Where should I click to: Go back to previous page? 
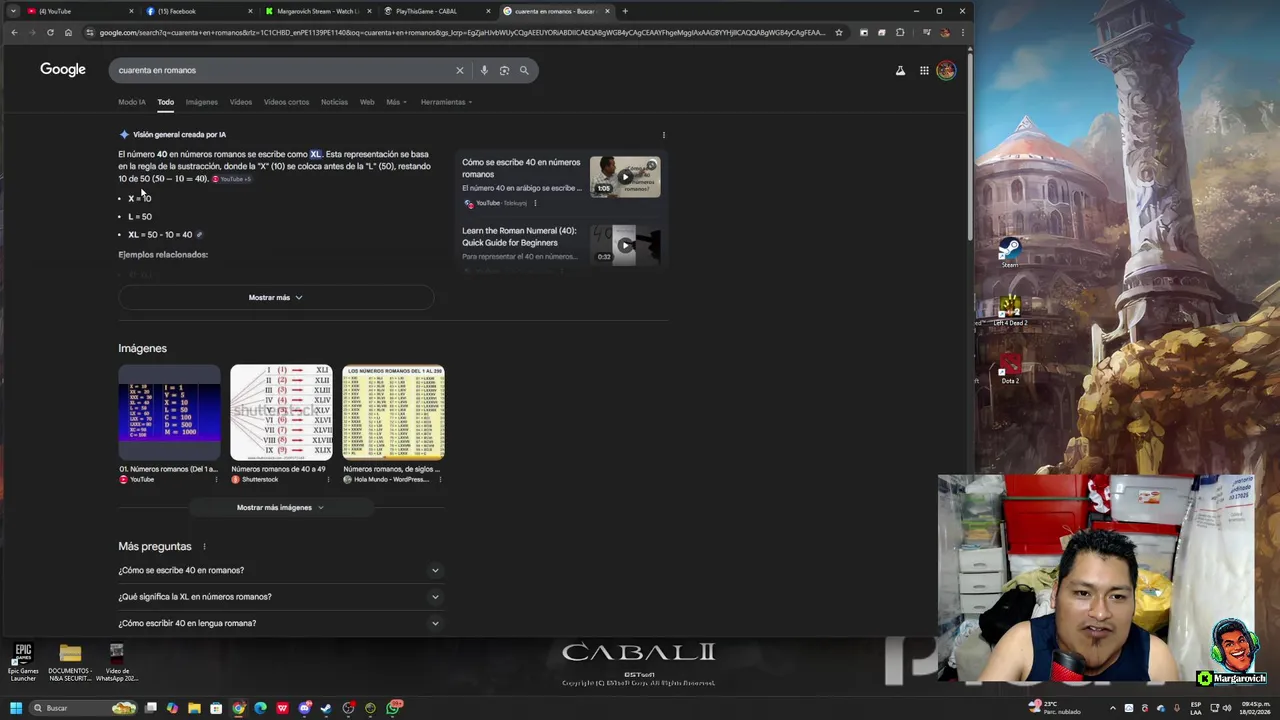coord(14,32)
